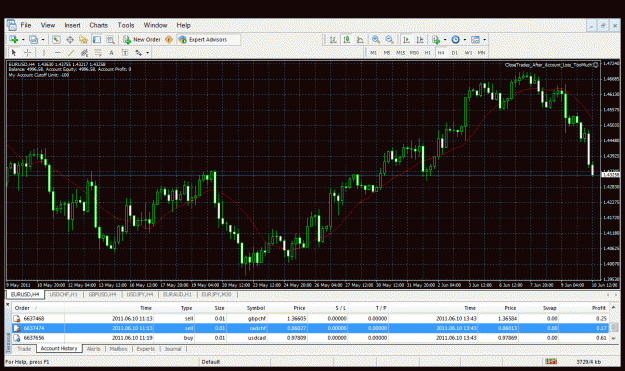The image size is (625, 371).
Task: Expand the Templates dropdown arrow
Action: [x=484, y=40]
